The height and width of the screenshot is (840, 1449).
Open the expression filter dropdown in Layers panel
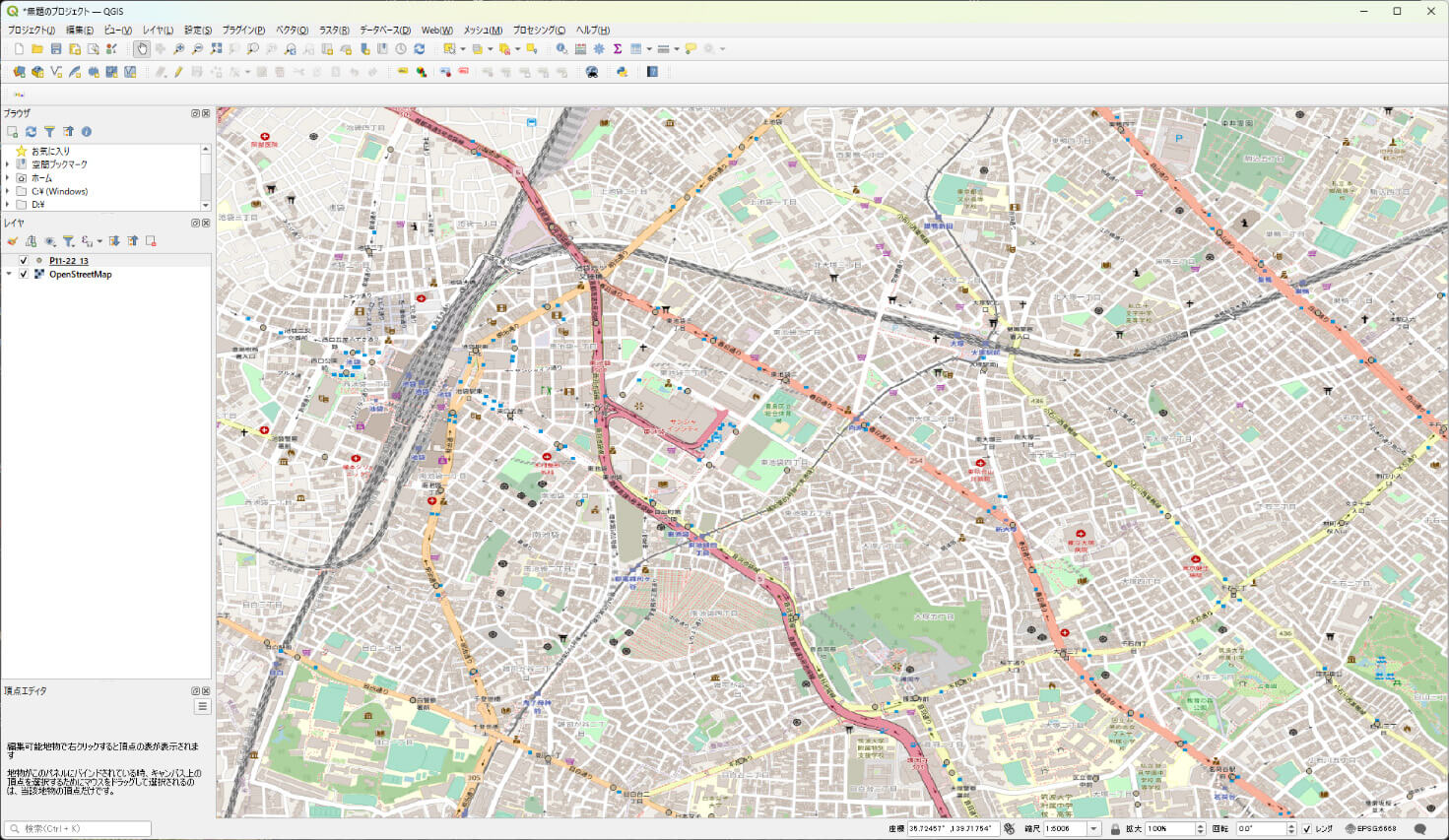coord(99,241)
